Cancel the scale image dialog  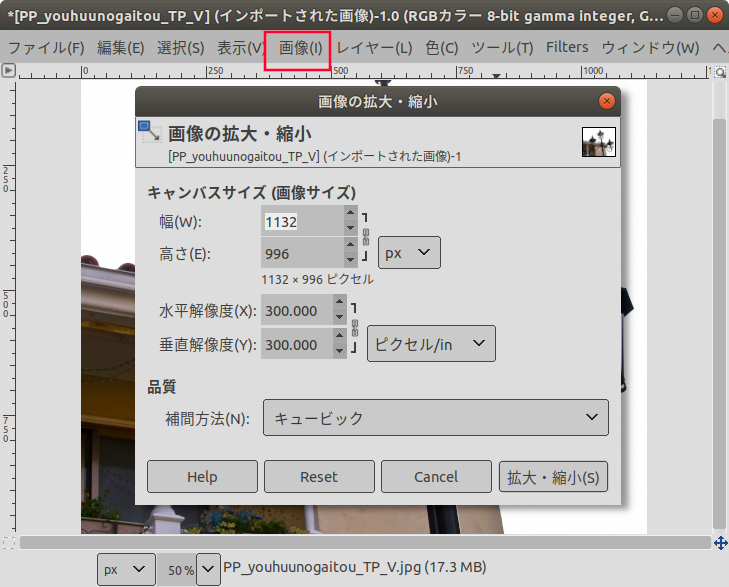click(x=436, y=476)
